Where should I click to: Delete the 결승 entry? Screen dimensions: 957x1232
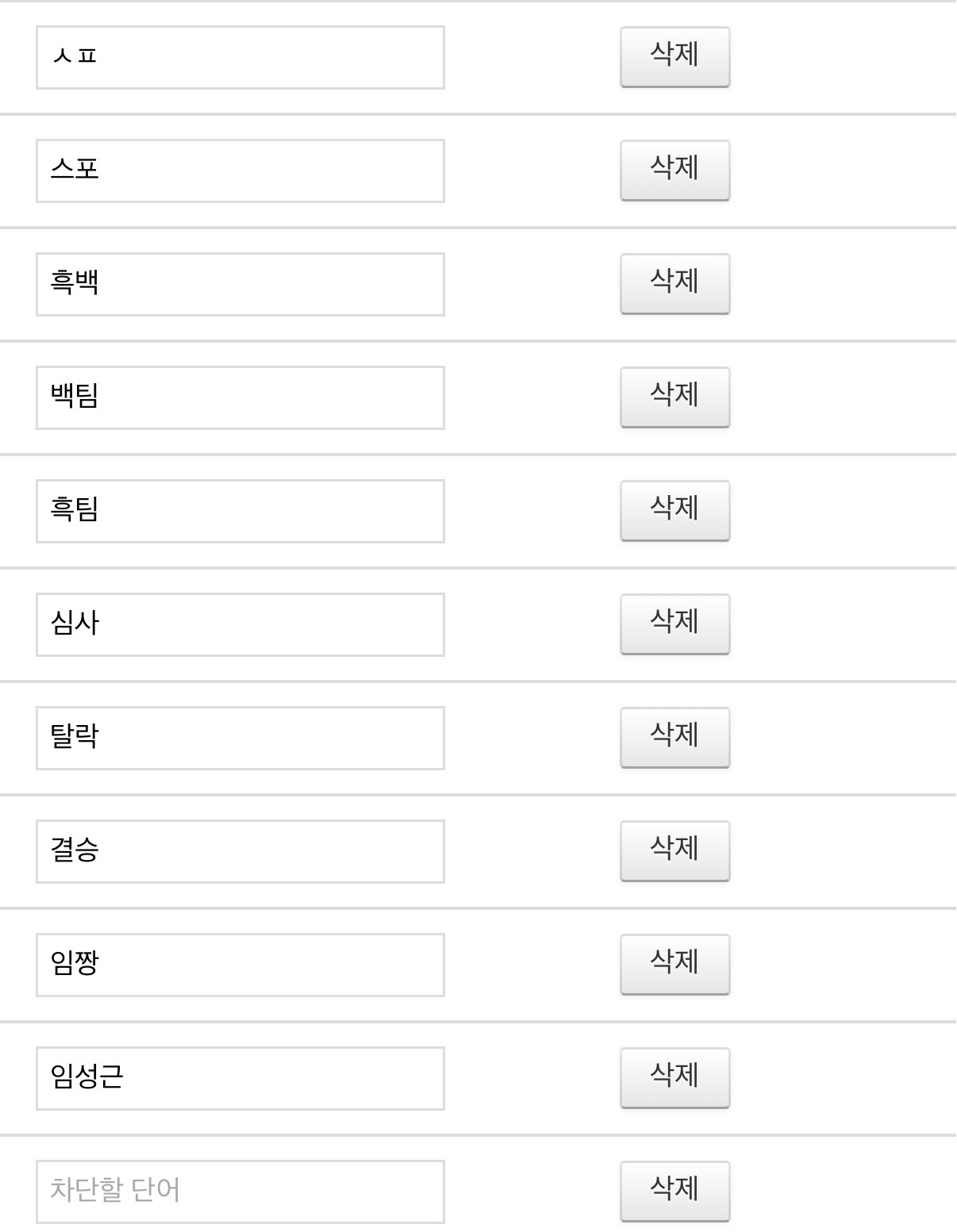(x=675, y=851)
